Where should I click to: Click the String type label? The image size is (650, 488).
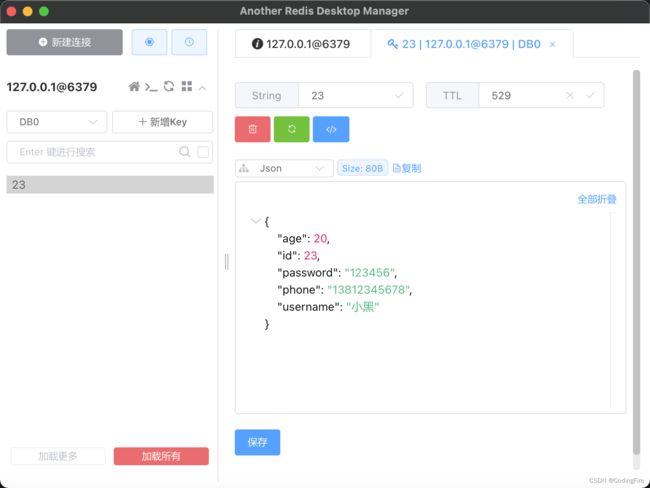267,95
